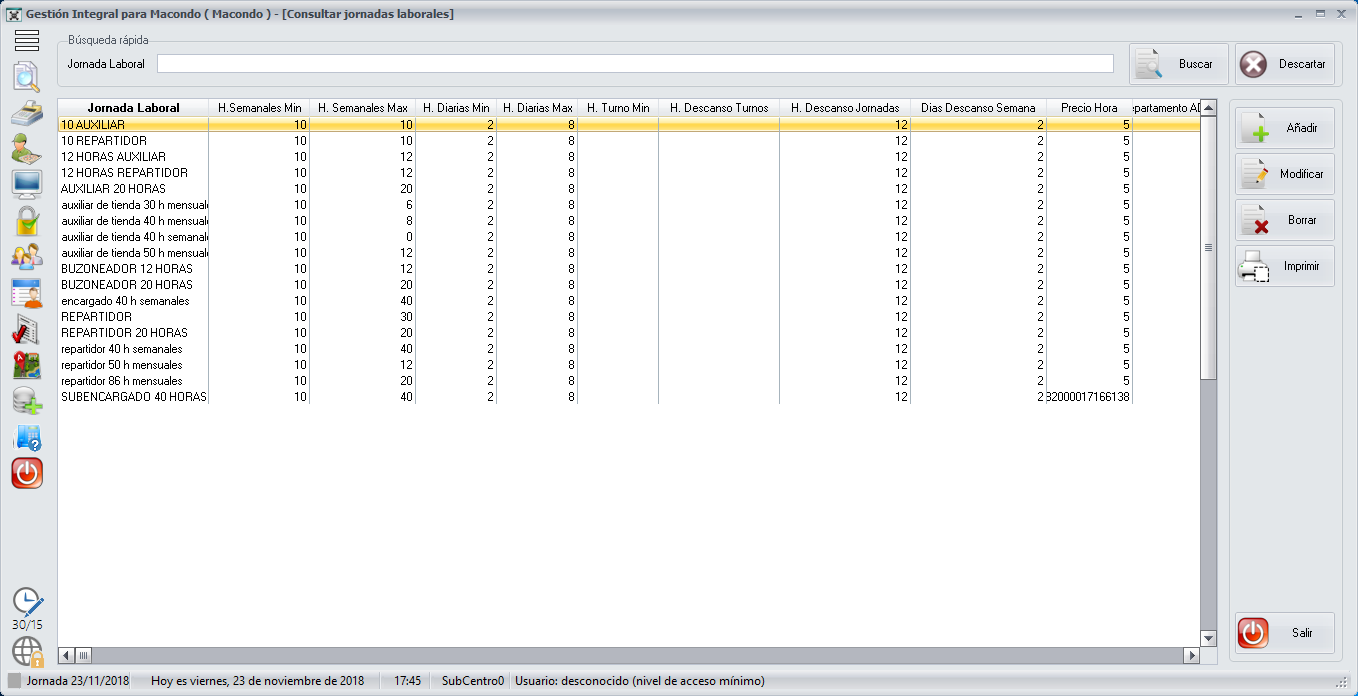Click the database with green plus icon
The width and height of the screenshot is (1358, 696).
(27, 401)
